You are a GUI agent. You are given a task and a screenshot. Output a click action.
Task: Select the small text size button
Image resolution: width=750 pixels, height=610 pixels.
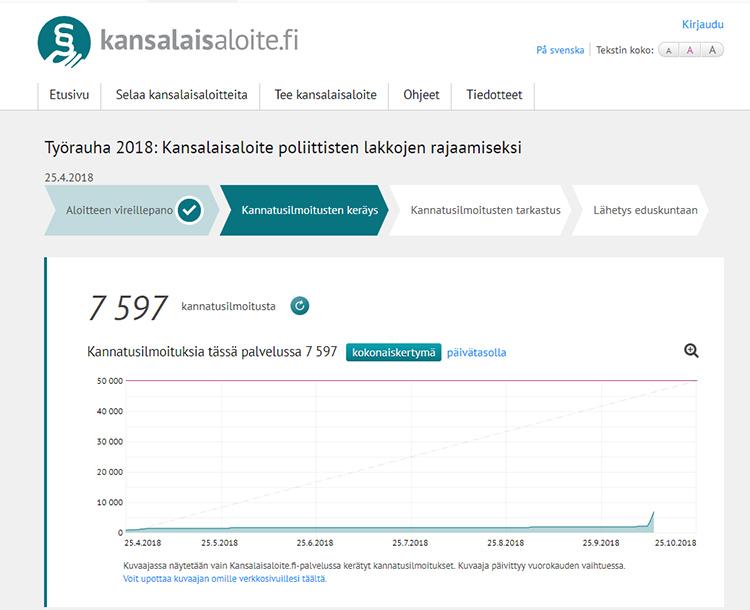(669, 50)
